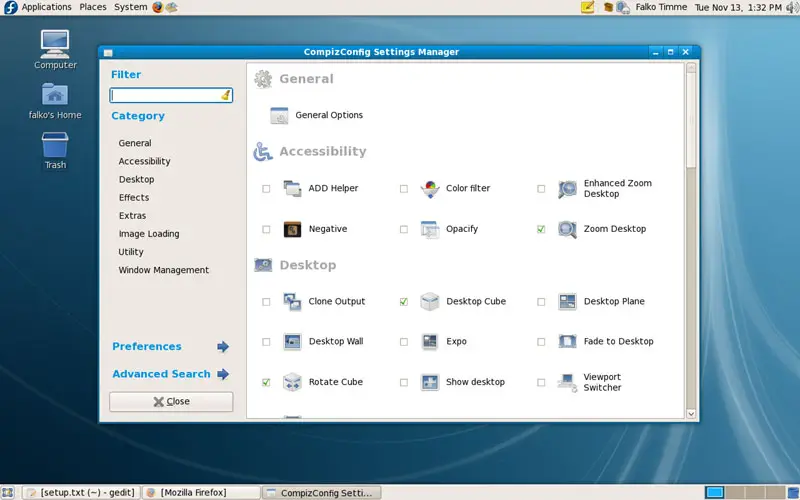Open the Advanced Search link
This screenshot has height=500, width=800.
click(161, 374)
